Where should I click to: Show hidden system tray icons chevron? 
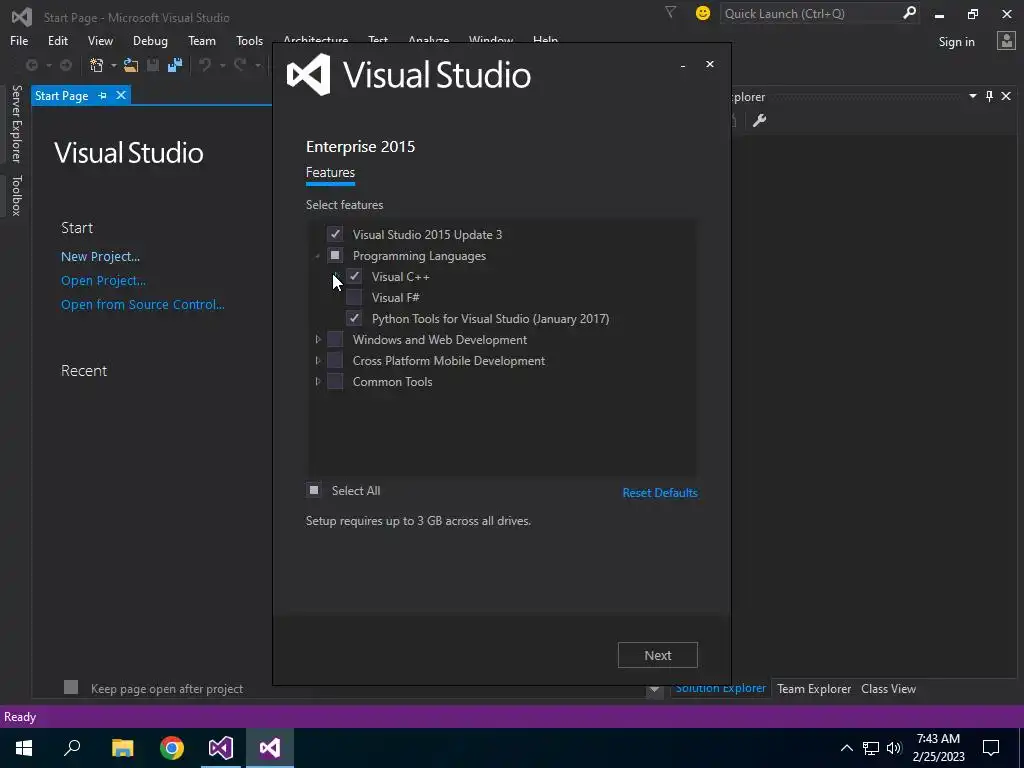click(x=846, y=748)
